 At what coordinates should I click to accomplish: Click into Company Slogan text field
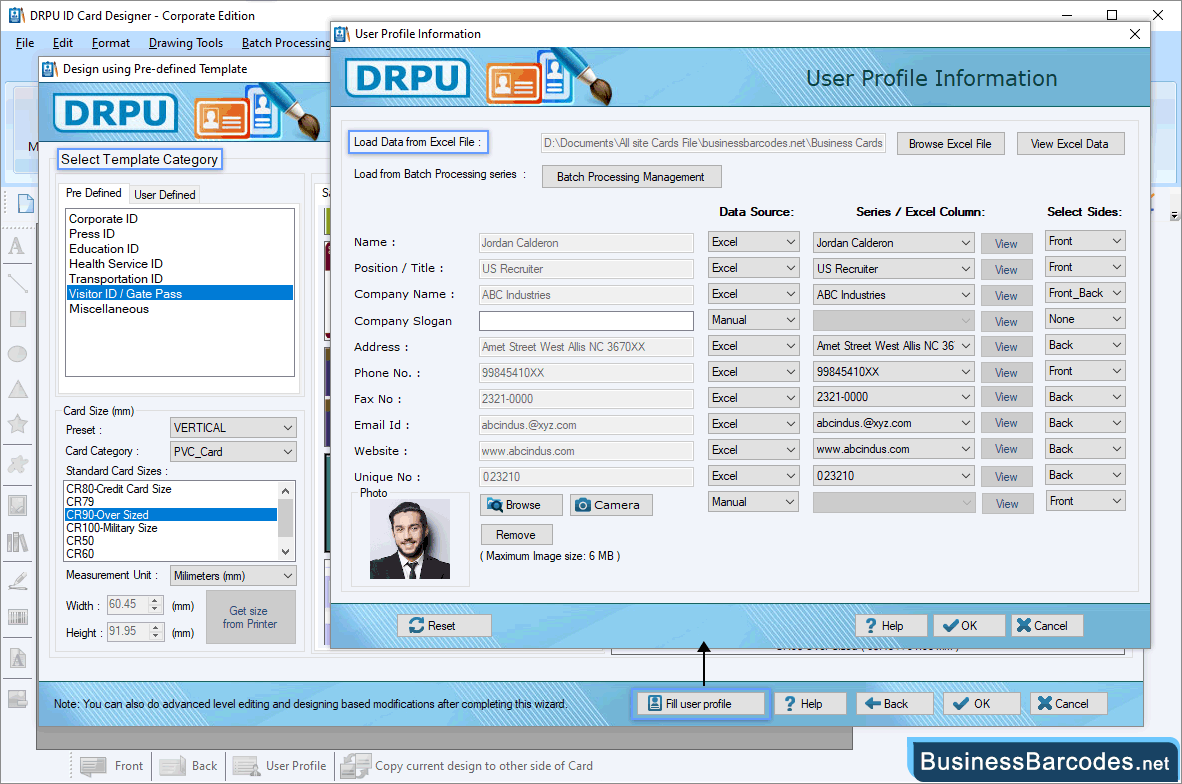coord(586,320)
